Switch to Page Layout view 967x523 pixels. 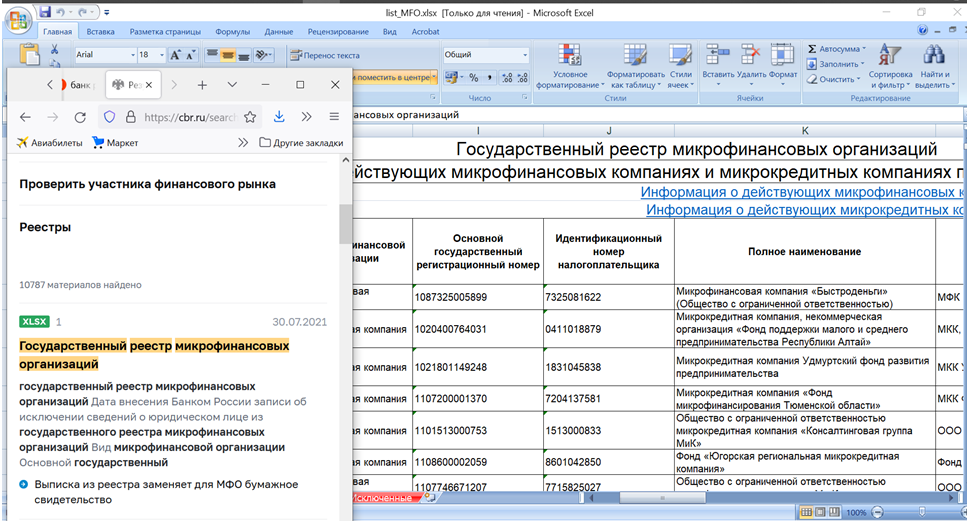[820, 512]
